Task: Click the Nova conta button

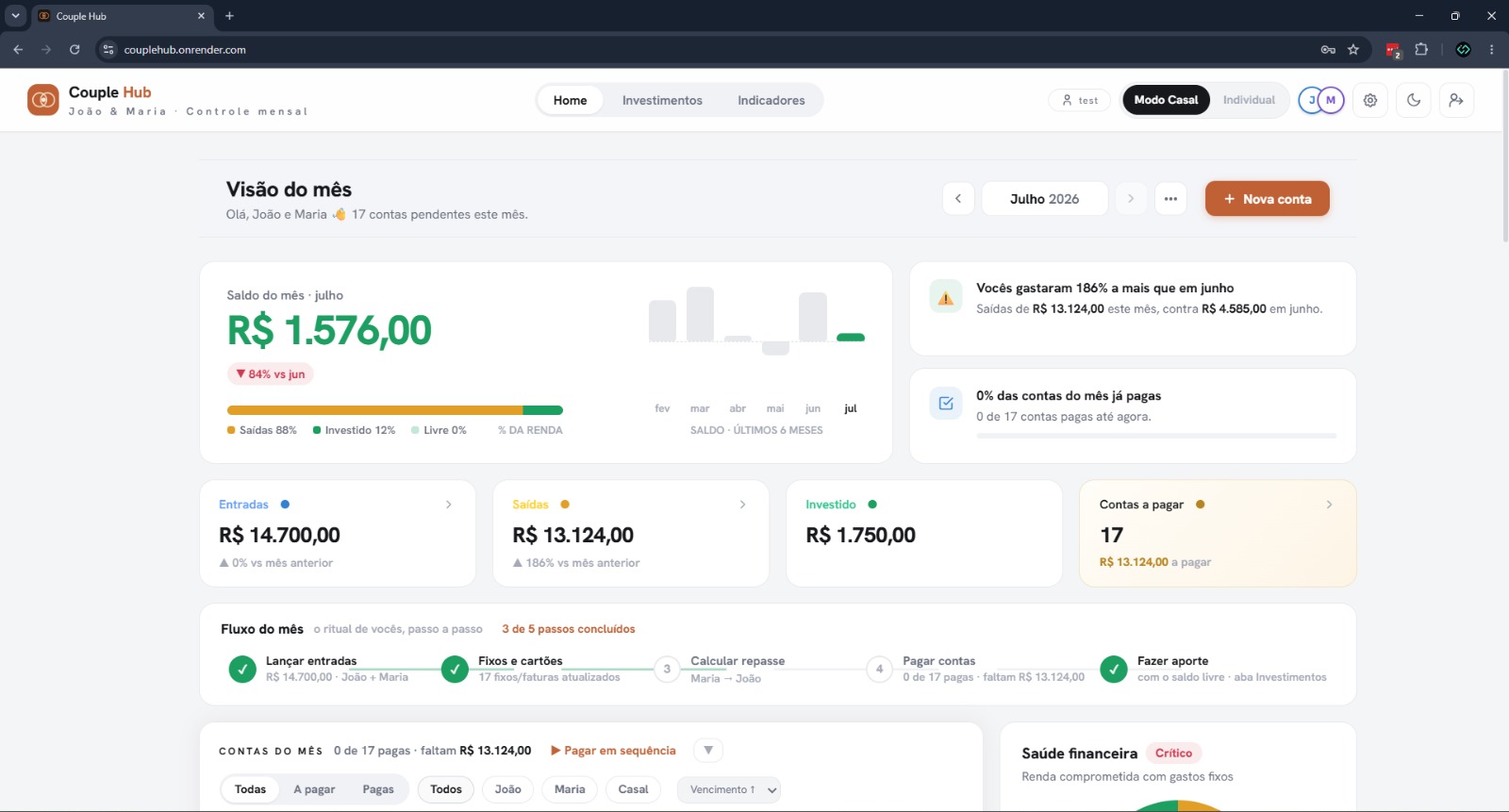Action: 1268,199
